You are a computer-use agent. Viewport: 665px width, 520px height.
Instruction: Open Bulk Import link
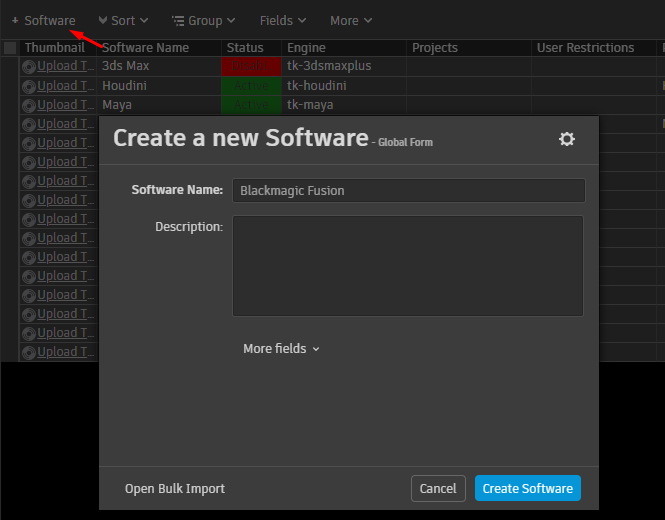pos(175,489)
